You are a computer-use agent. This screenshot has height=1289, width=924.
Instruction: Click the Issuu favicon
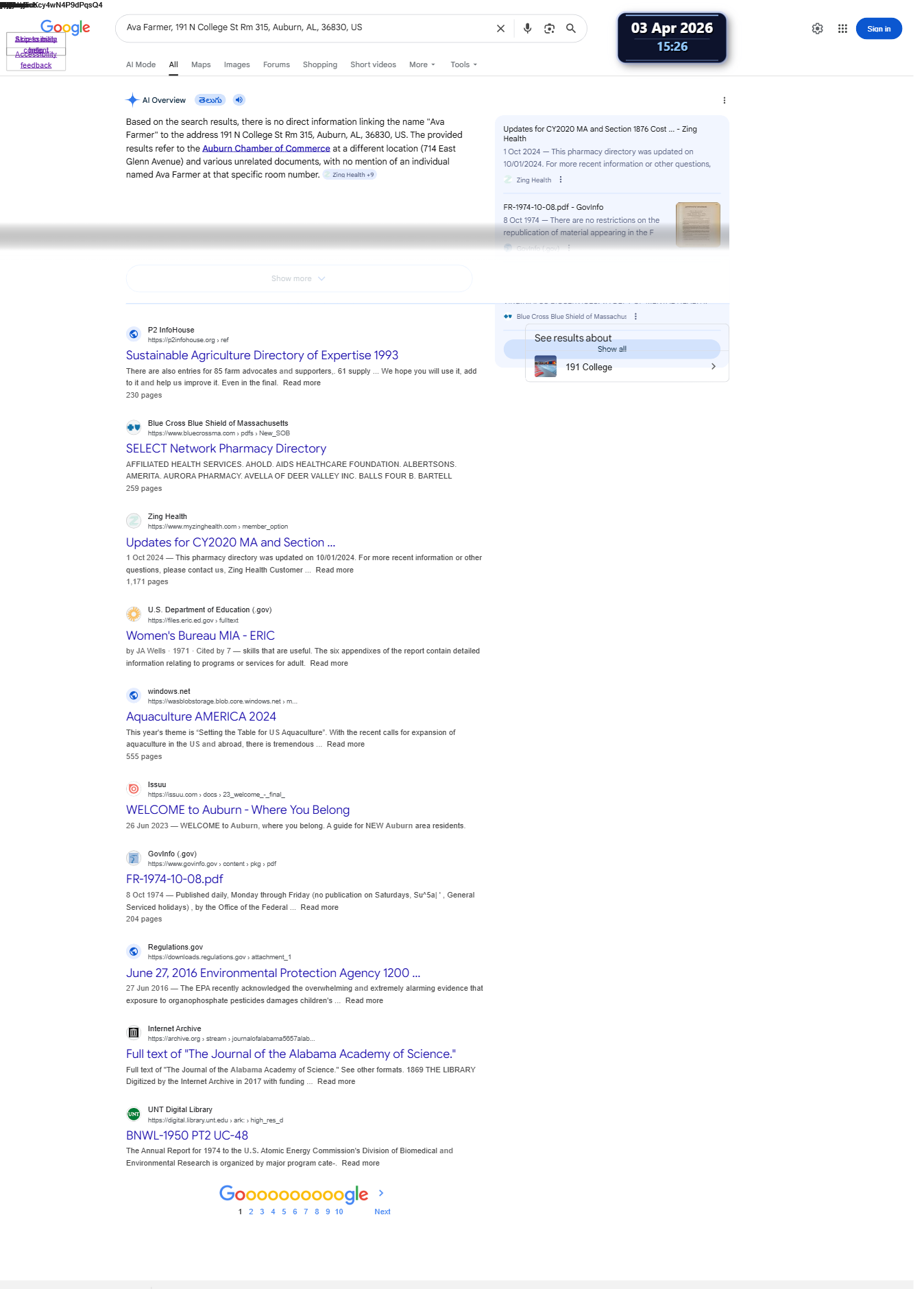tap(134, 788)
